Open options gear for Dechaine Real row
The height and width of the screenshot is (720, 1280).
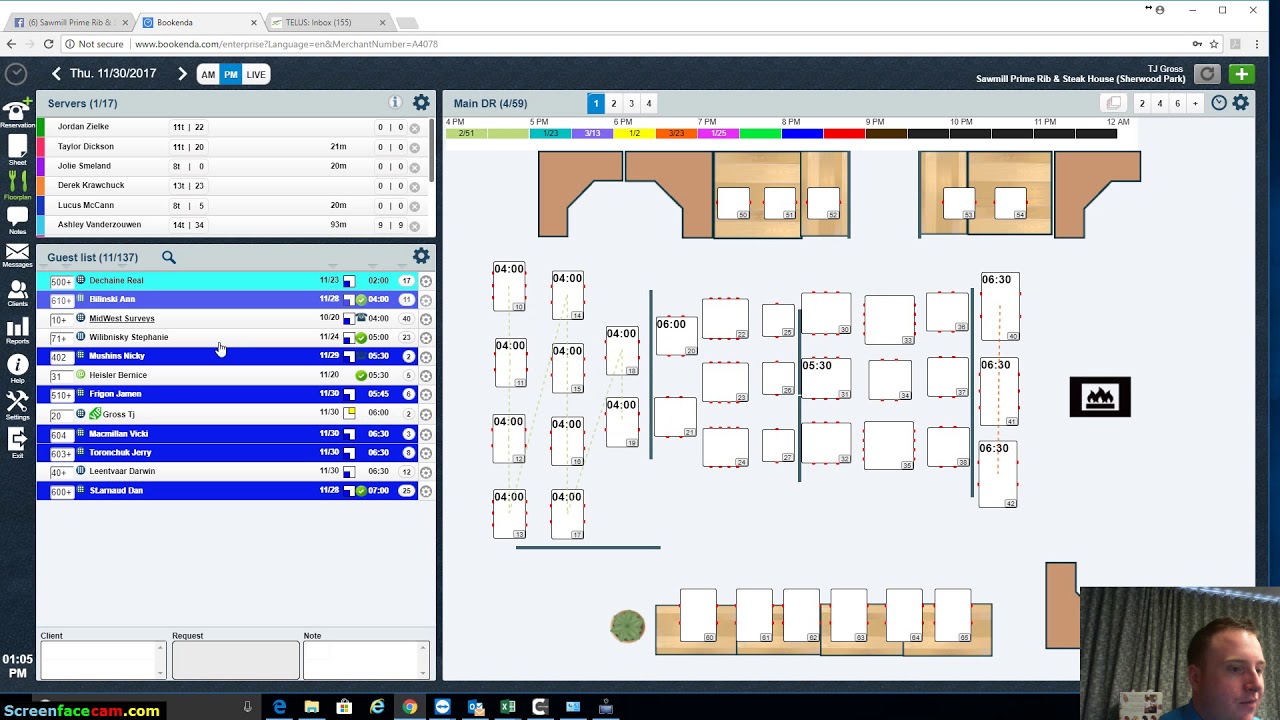pyautogui.click(x=426, y=281)
